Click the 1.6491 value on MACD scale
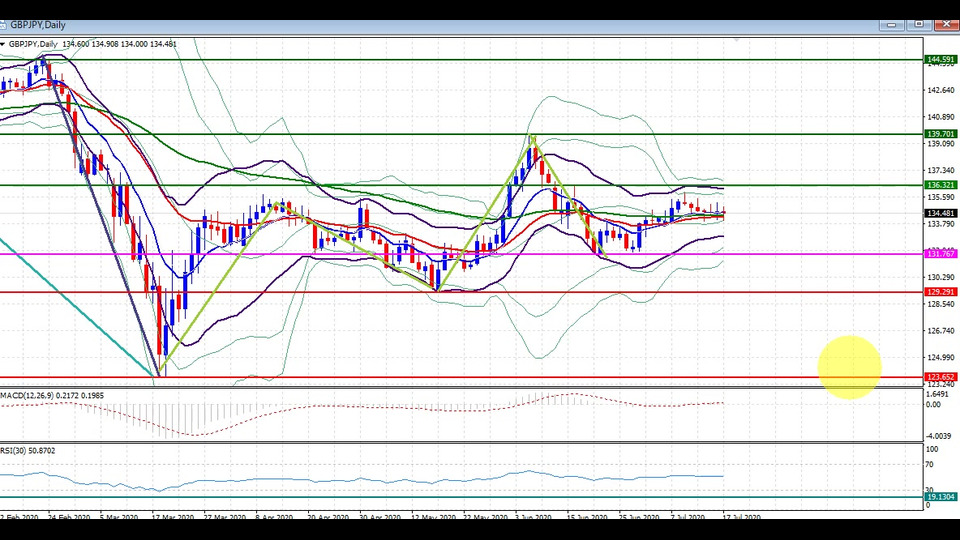 (x=937, y=395)
